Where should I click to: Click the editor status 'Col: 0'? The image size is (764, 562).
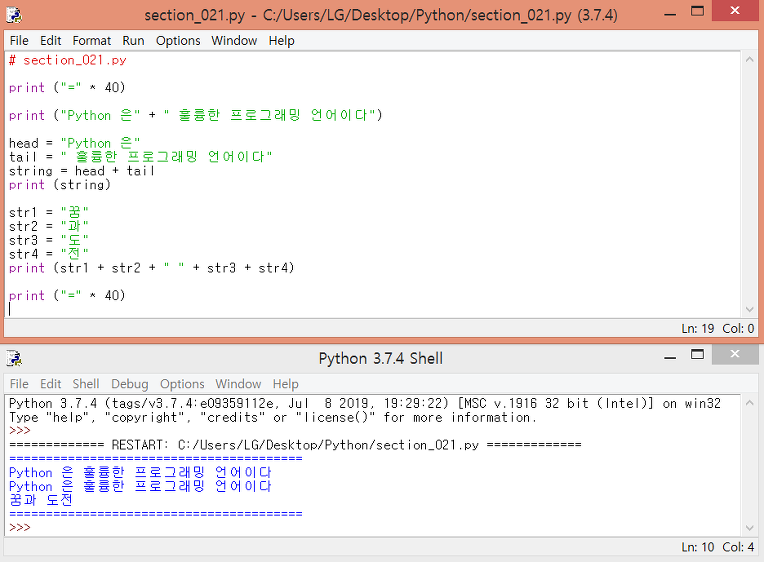coord(738,329)
